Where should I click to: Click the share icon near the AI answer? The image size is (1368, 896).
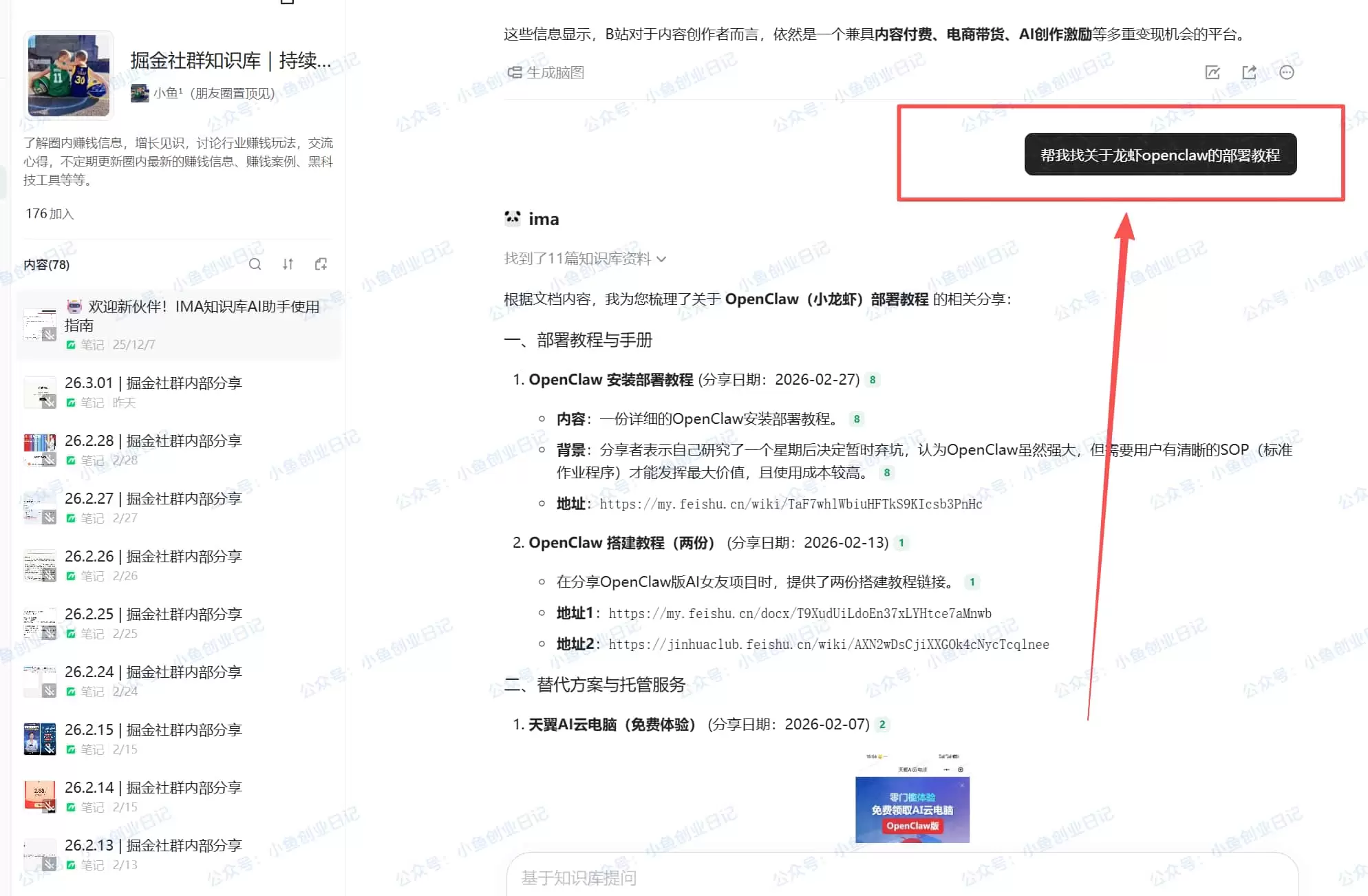click(1250, 72)
